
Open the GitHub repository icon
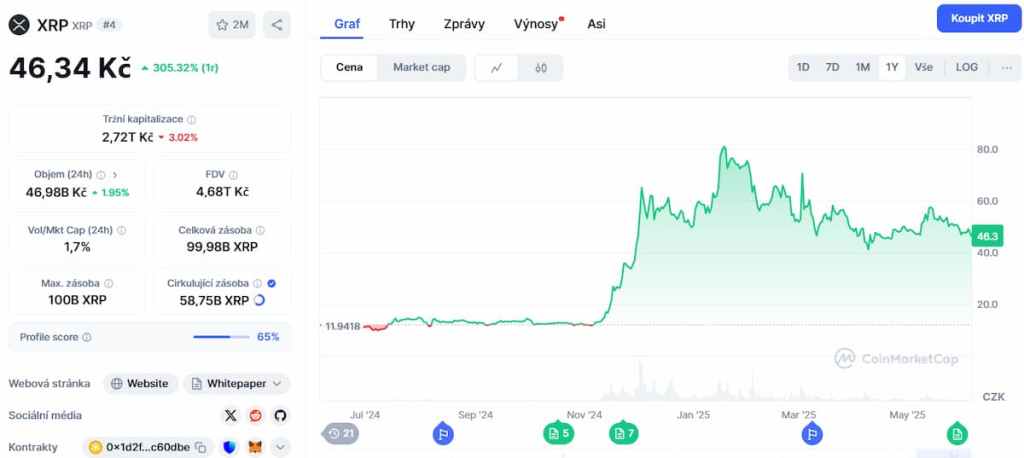[x=280, y=415]
